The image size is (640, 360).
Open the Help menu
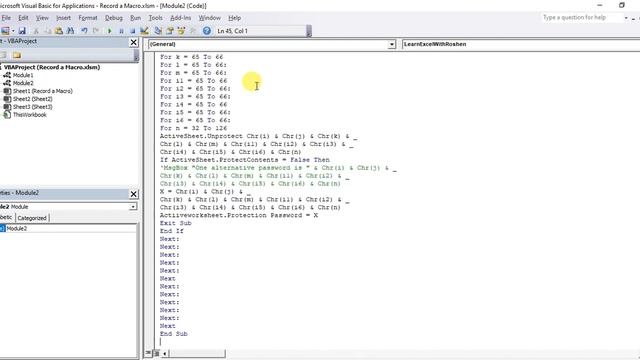click(x=234, y=18)
